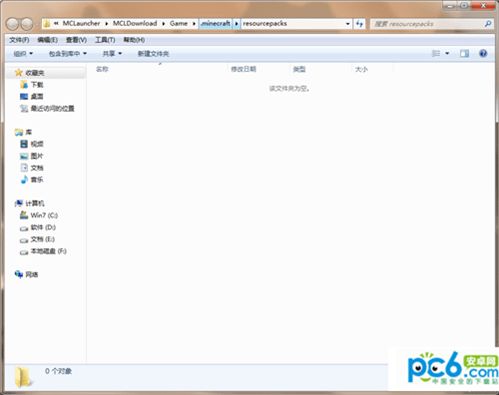This screenshot has width=499, height=395.
Task: Select the .minecraft breadcrumb segment
Action: [x=216, y=24]
